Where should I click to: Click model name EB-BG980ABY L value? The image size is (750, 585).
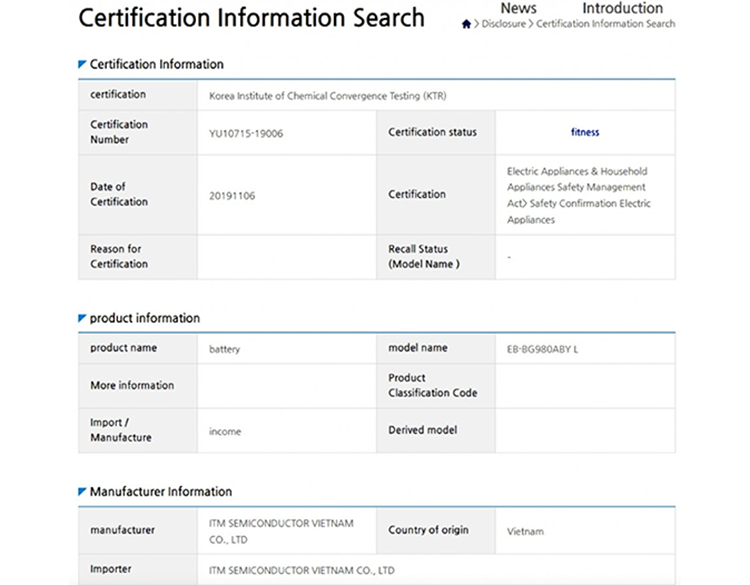(x=542, y=350)
